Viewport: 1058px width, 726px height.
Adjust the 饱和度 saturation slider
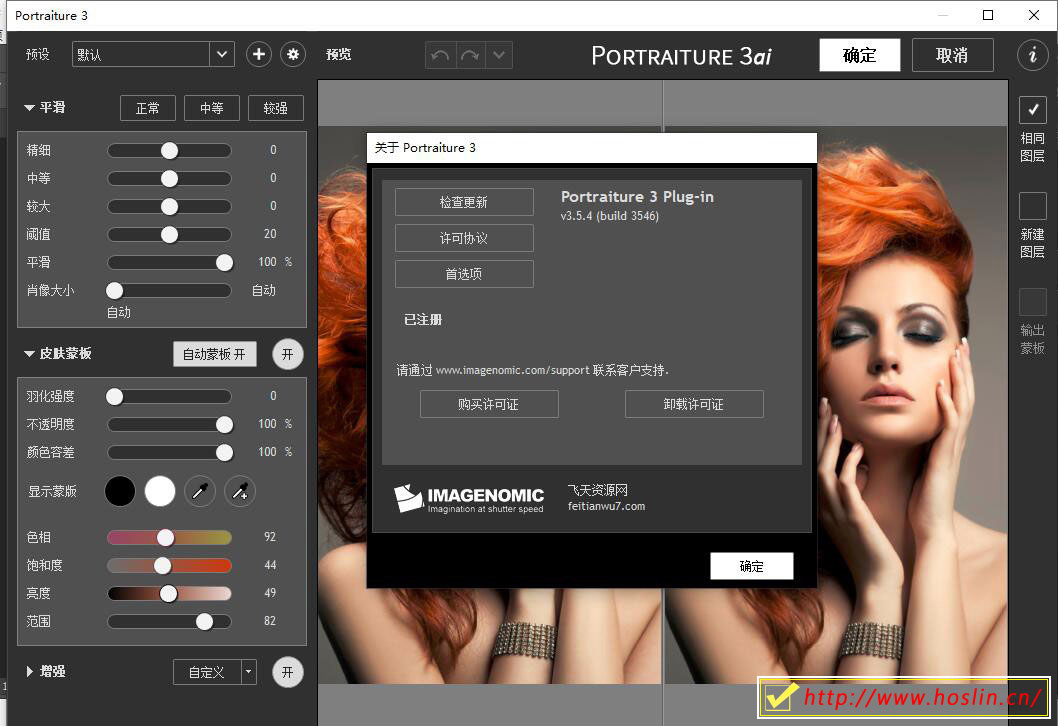pyautogui.click(x=162, y=565)
